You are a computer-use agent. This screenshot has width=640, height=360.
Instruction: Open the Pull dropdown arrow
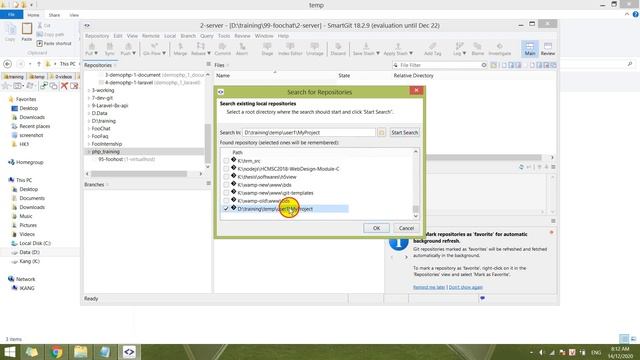pos(96,53)
